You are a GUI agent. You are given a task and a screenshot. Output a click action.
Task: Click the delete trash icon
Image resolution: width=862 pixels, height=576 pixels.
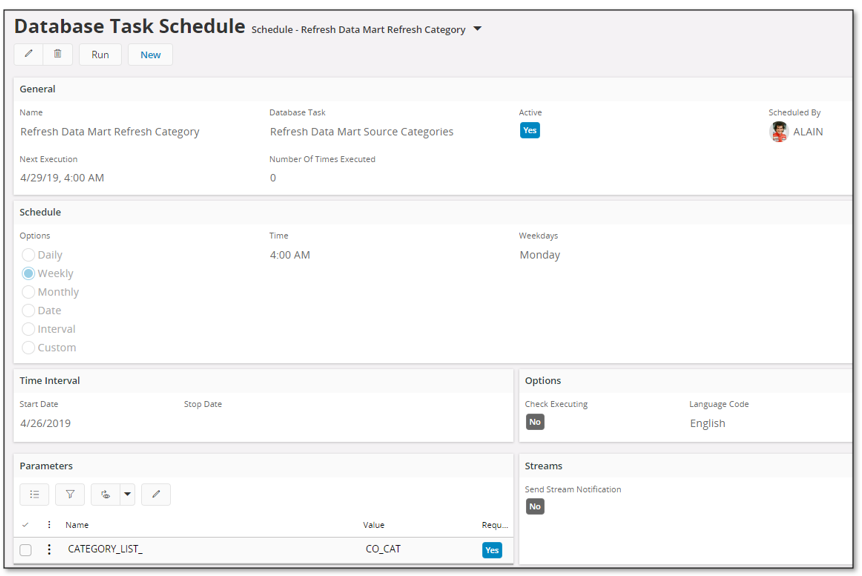(x=58, y=54)
